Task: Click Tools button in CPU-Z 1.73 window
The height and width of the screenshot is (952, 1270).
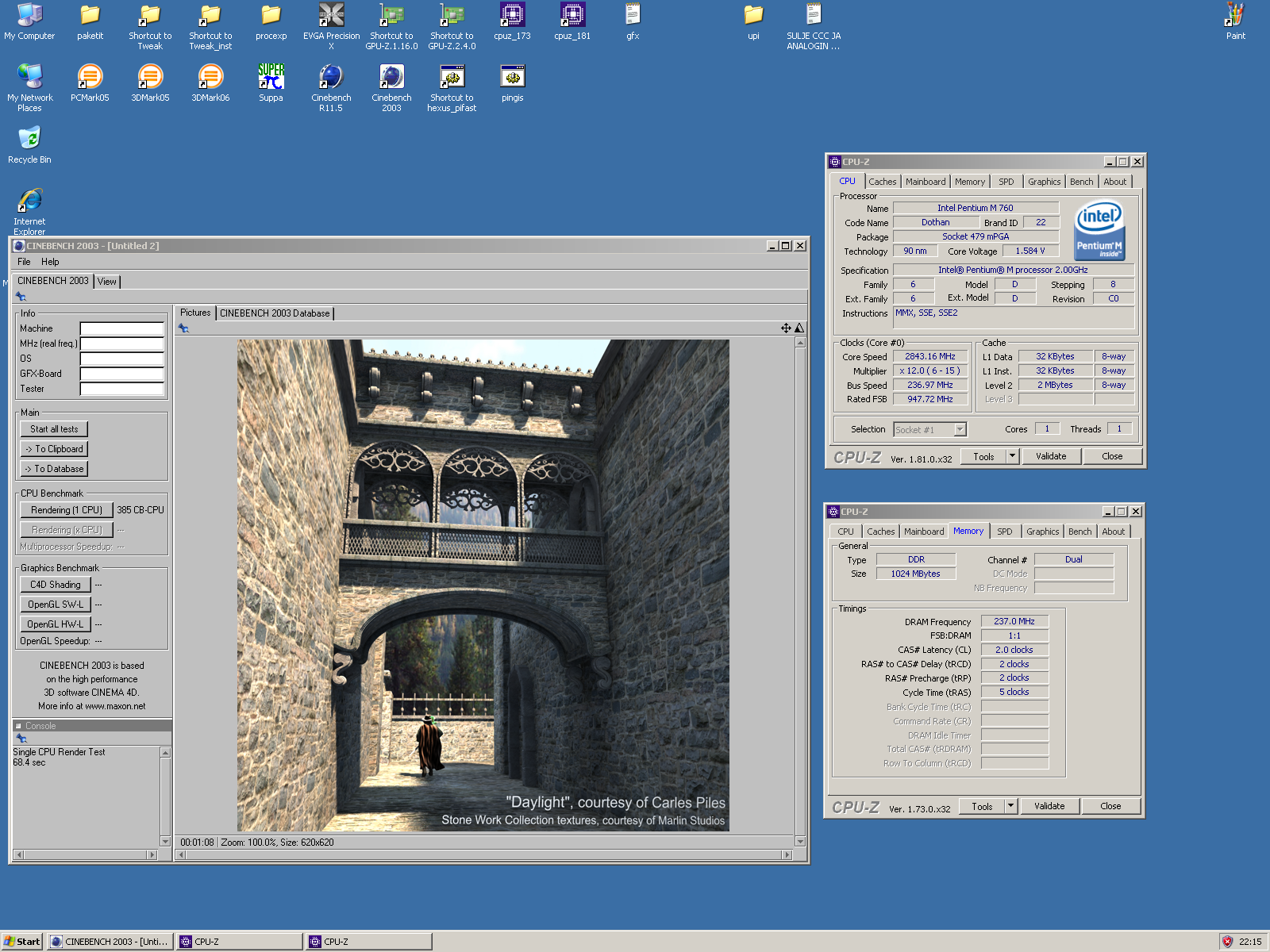Action: click(x=982, y=806)
